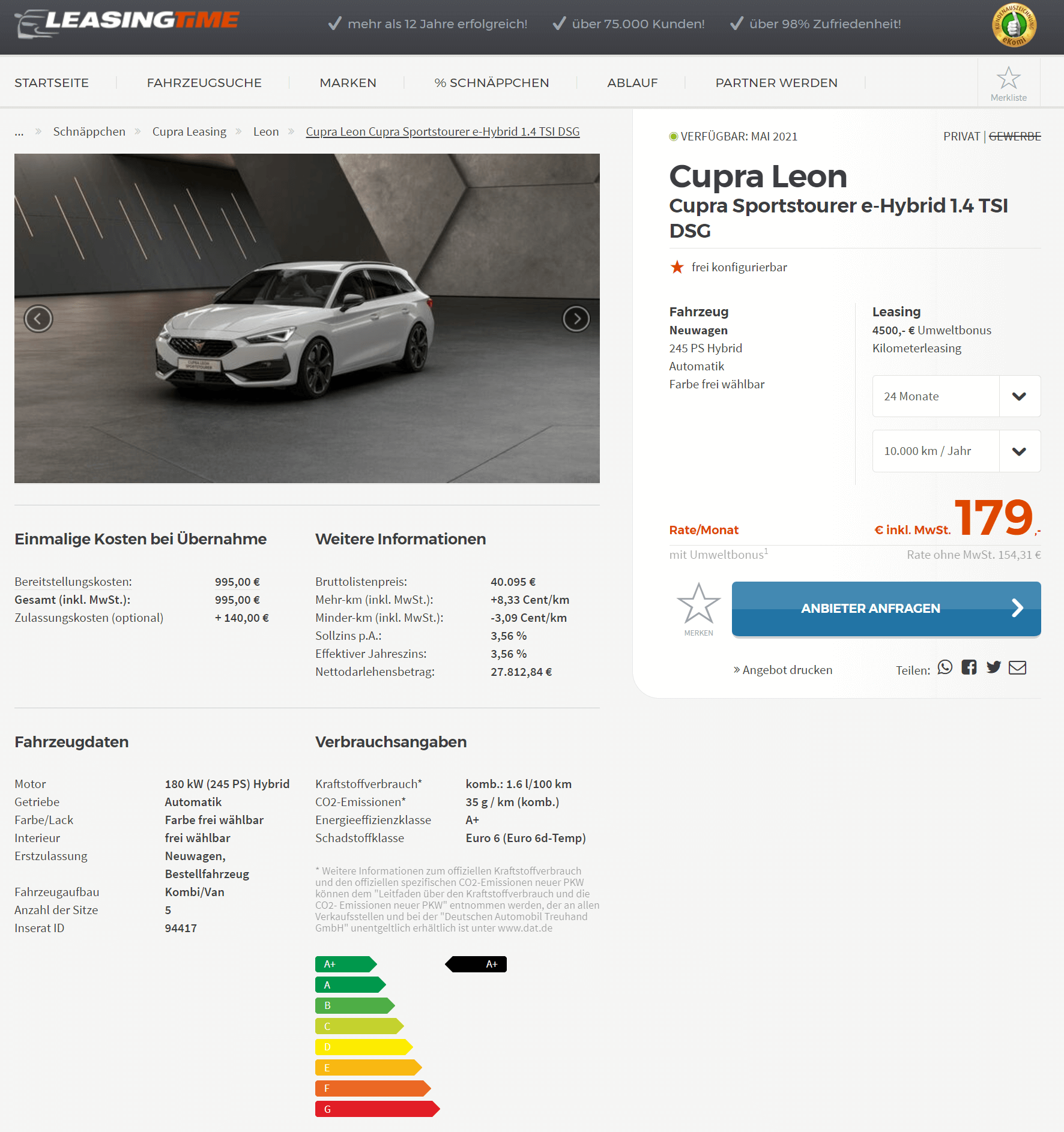
Task: Show next car photo
Action: pyautogui.click(x=576, y=318)
